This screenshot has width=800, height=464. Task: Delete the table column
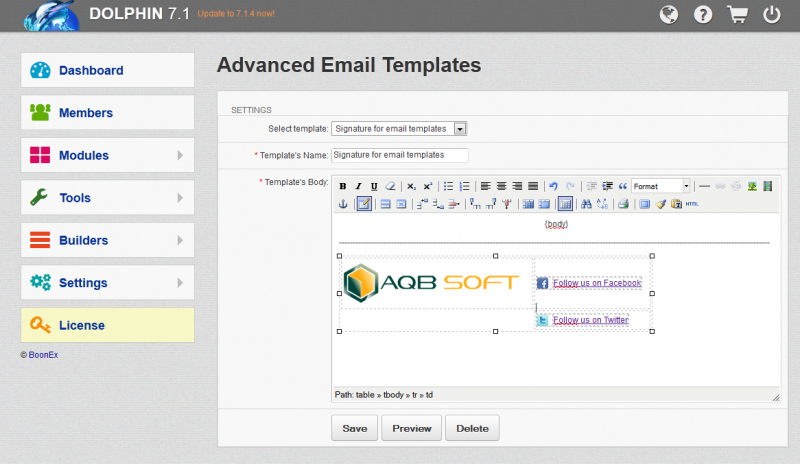click(x=507, y=204)
